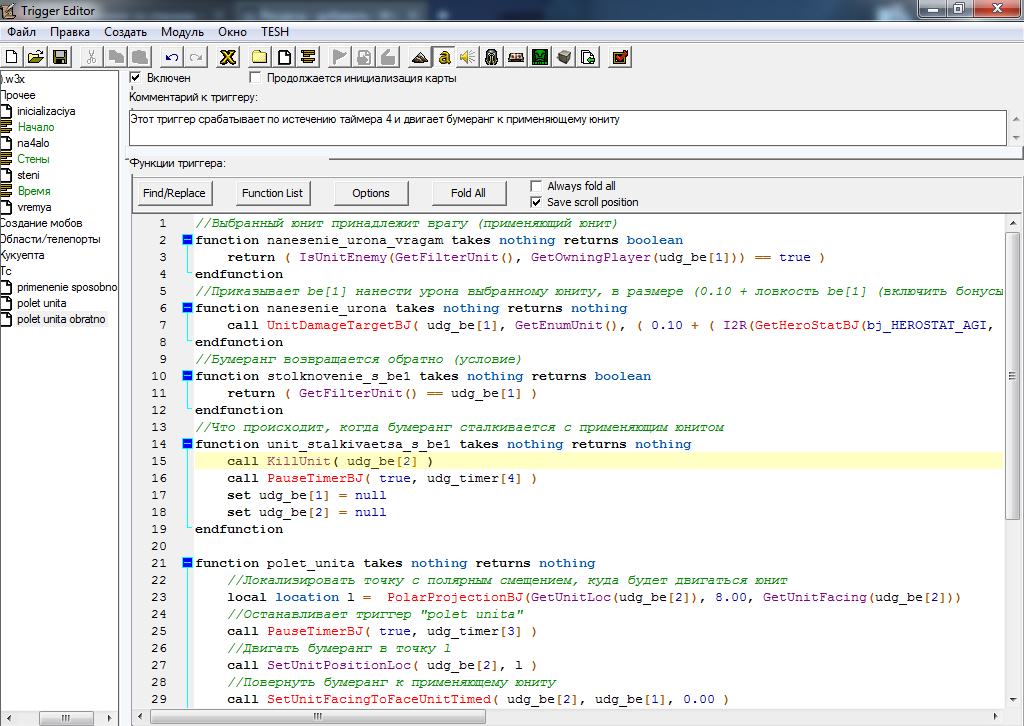Open the Terrain Editor mountain icon
1026x726 pixels.
(x=420, y=57)
